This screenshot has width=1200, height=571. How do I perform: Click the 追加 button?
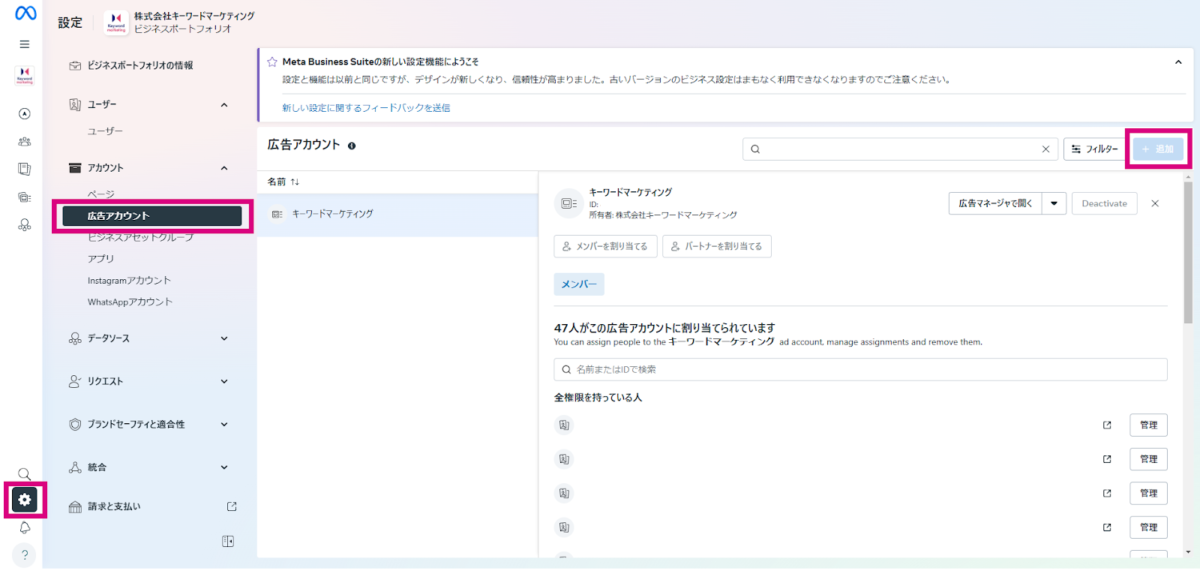coord(1158,149)
